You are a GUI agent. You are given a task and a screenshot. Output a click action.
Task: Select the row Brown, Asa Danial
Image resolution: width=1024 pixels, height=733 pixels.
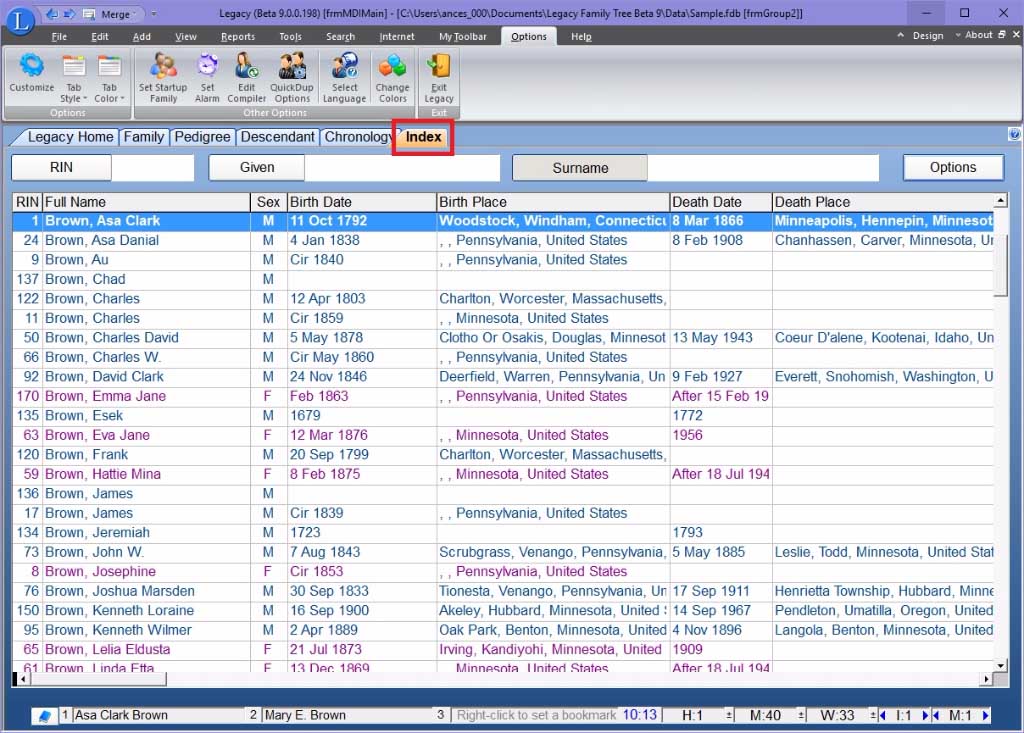pos(503,240)
